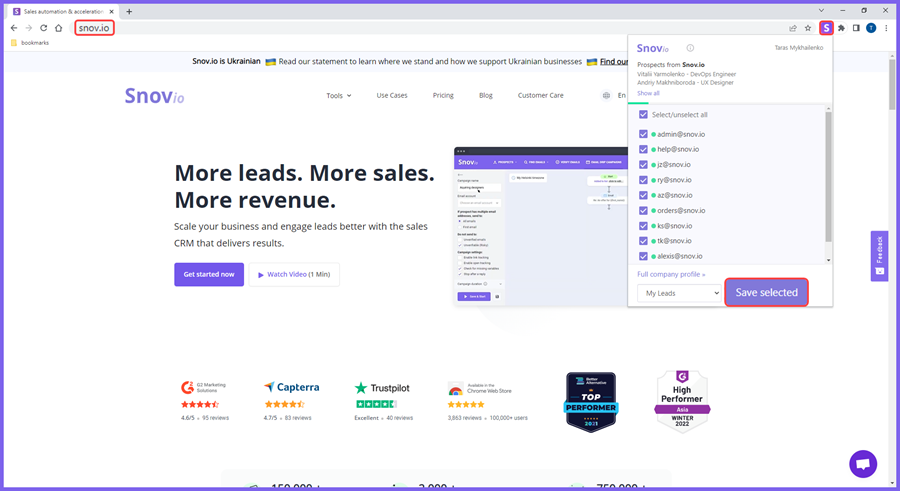Click the search tabs chevron icon

pos(821,10)
